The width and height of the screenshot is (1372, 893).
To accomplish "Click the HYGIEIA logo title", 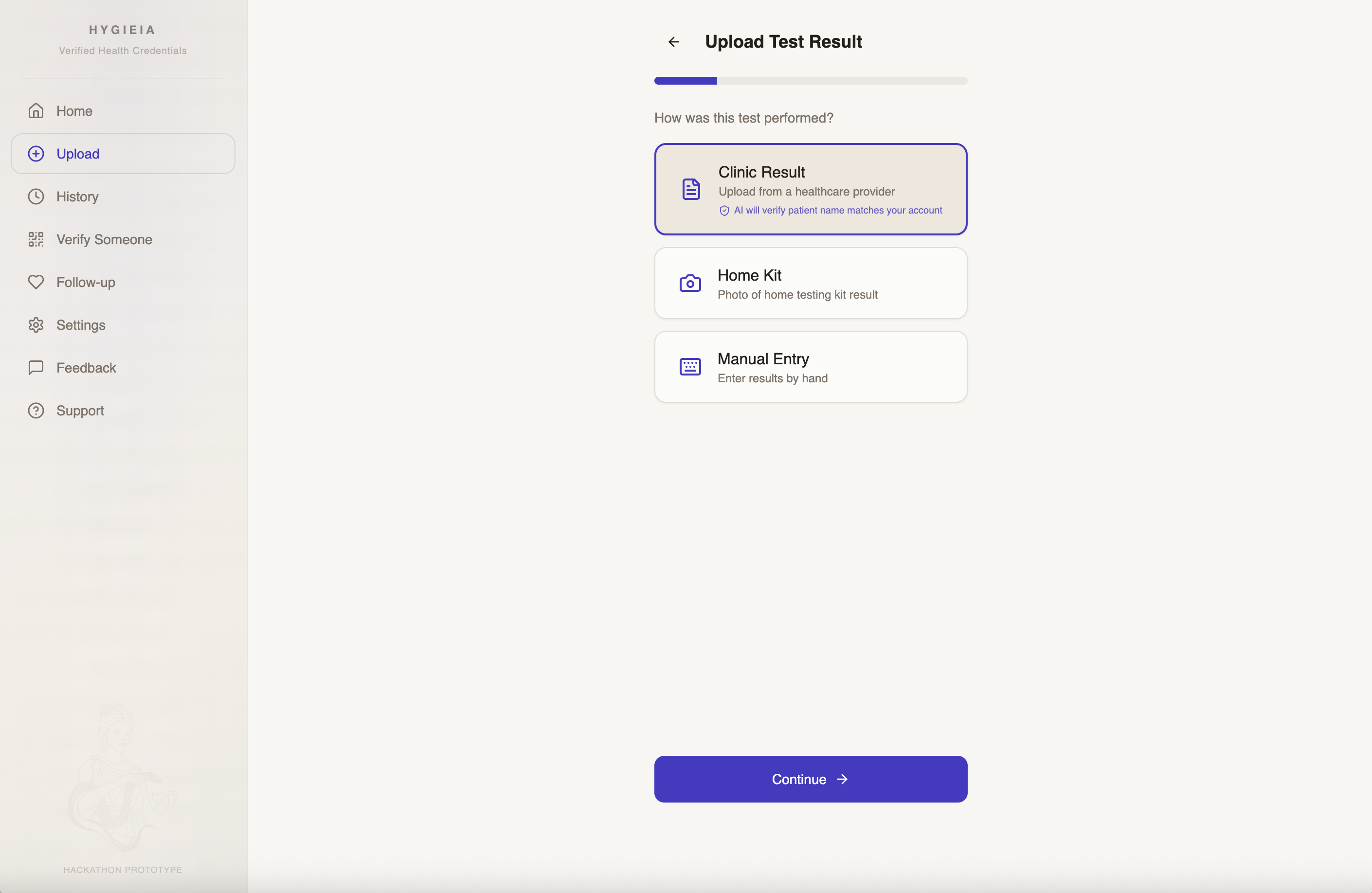I will coord(122,30).
